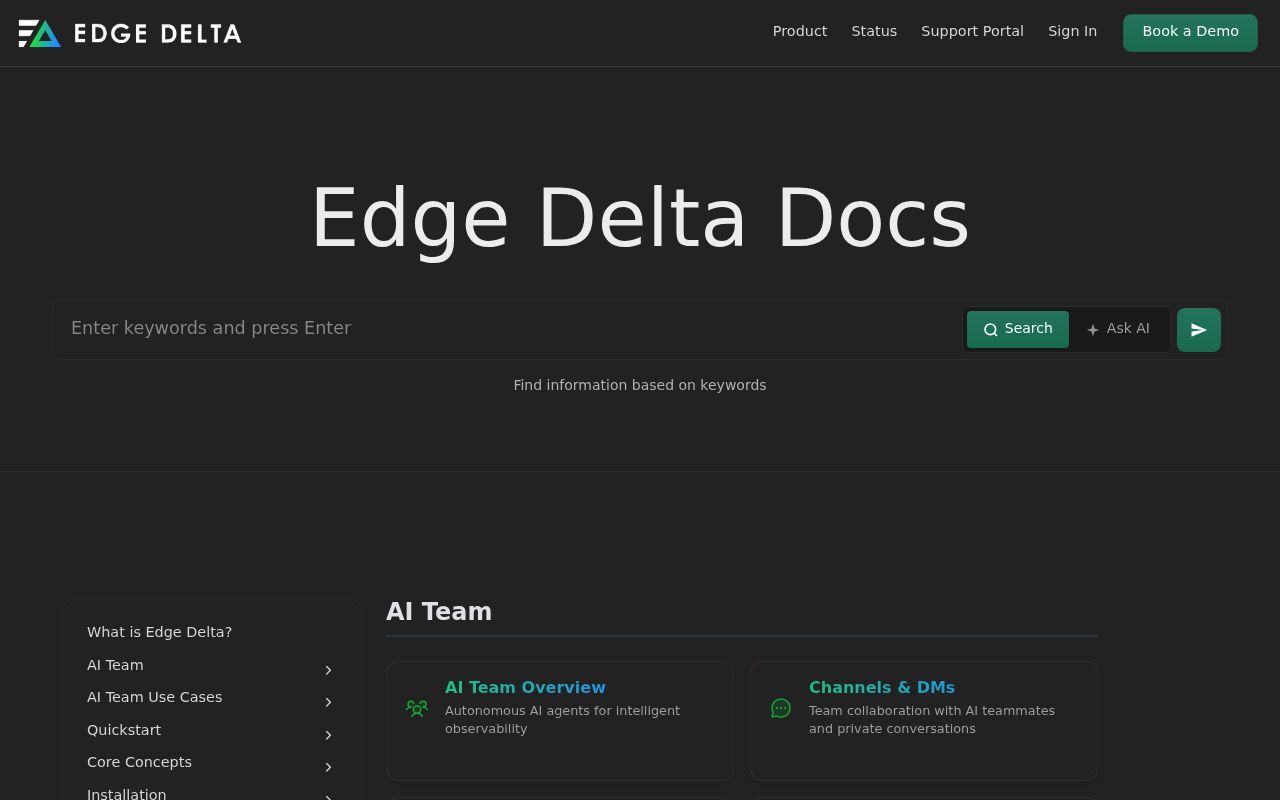Select Installation in the sidebar

127,794
